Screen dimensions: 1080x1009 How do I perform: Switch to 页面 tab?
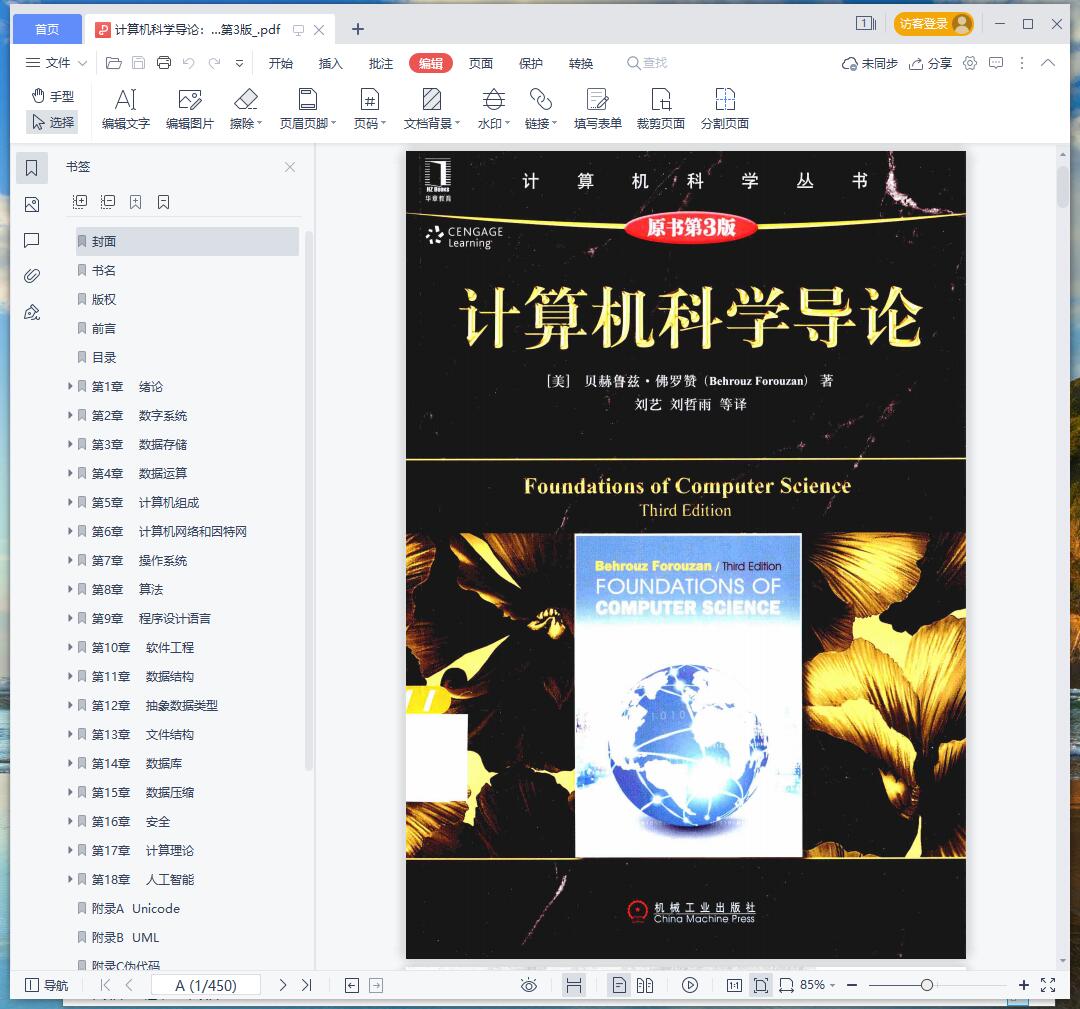[481, 63]
